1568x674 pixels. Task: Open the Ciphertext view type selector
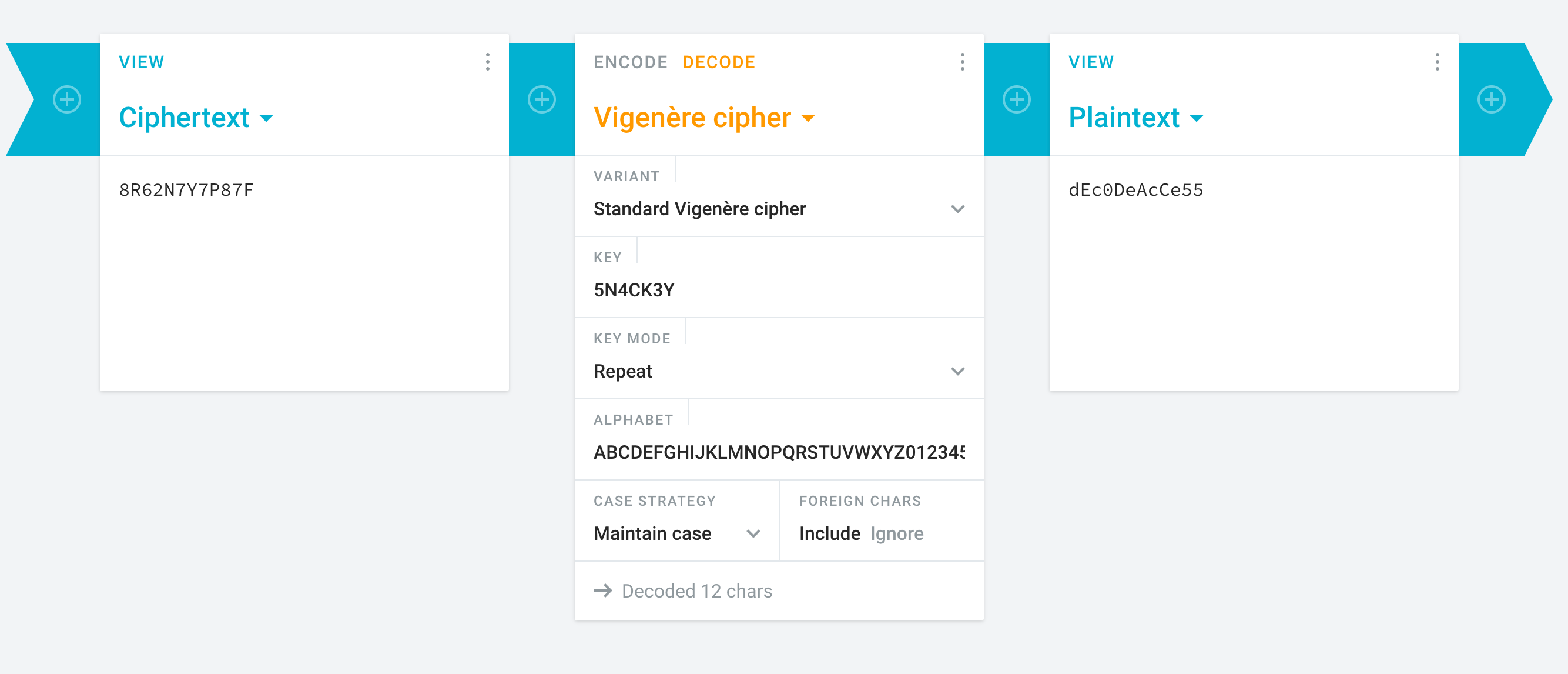tap(196, 117)
